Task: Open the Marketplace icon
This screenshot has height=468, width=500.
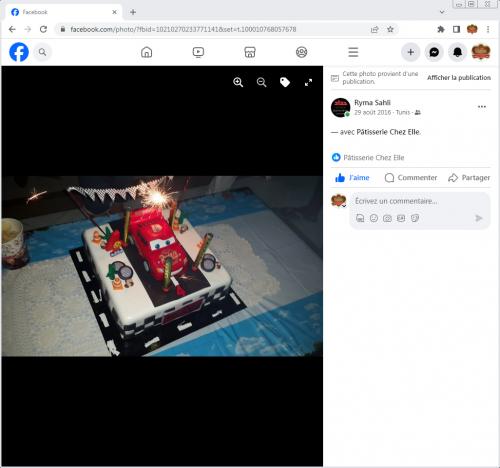Action: 250,52
